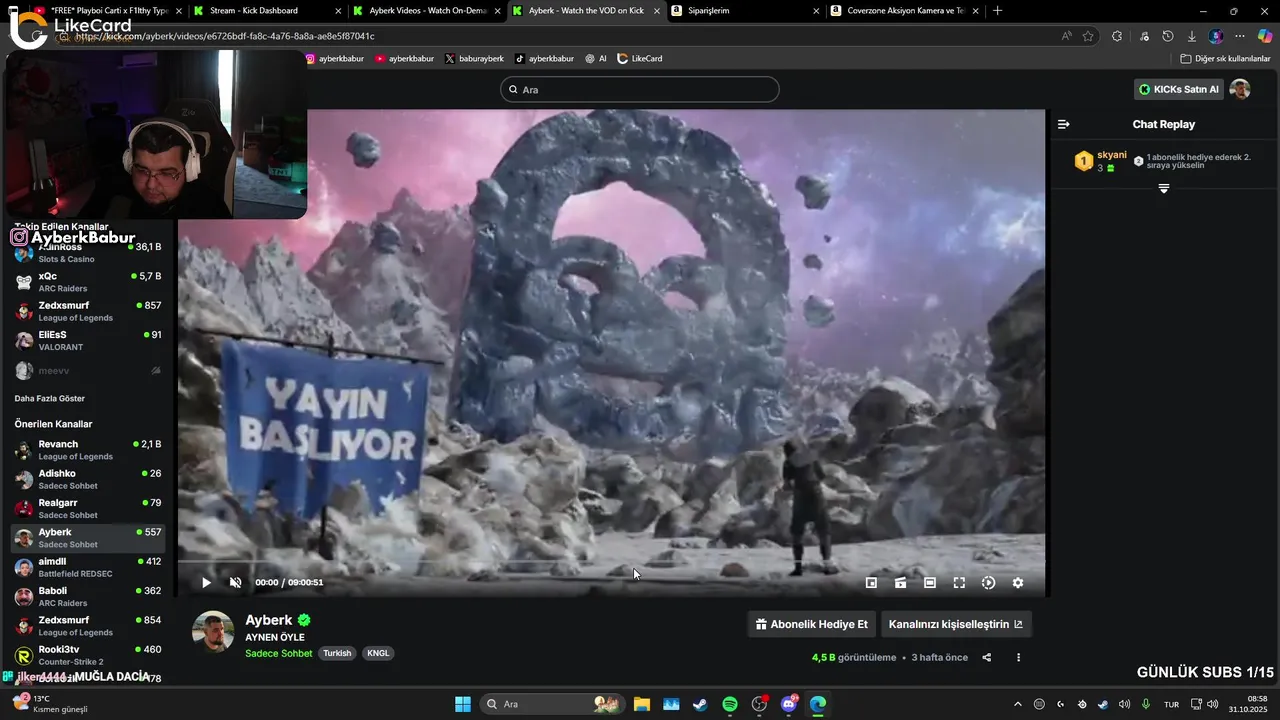The width and height of the screenshot is (1280, 720).
Task: Click Abonelik Hediye Et button
Action: pos(811,624)
